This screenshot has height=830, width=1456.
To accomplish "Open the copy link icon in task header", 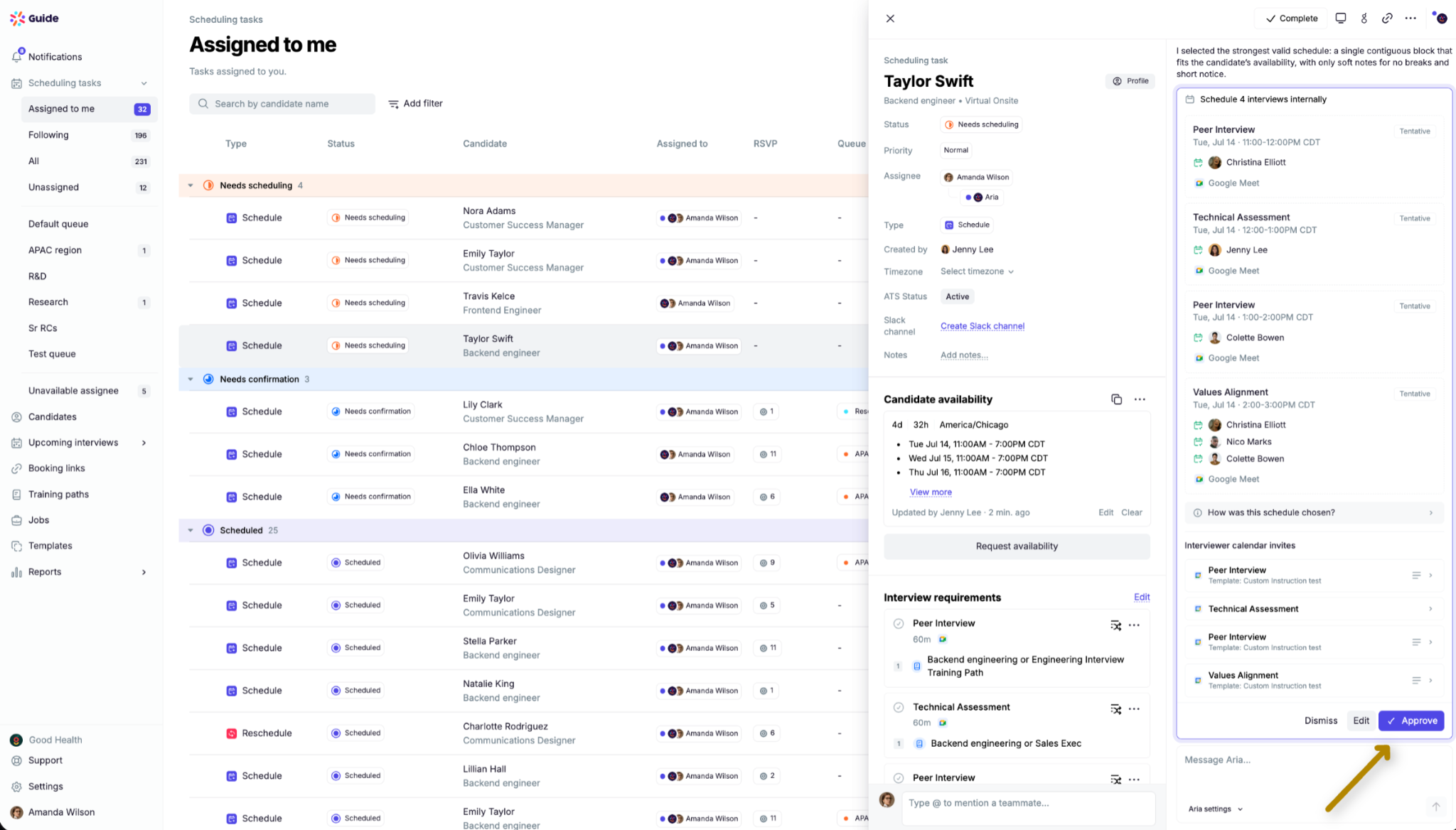I will [1387, 18].
